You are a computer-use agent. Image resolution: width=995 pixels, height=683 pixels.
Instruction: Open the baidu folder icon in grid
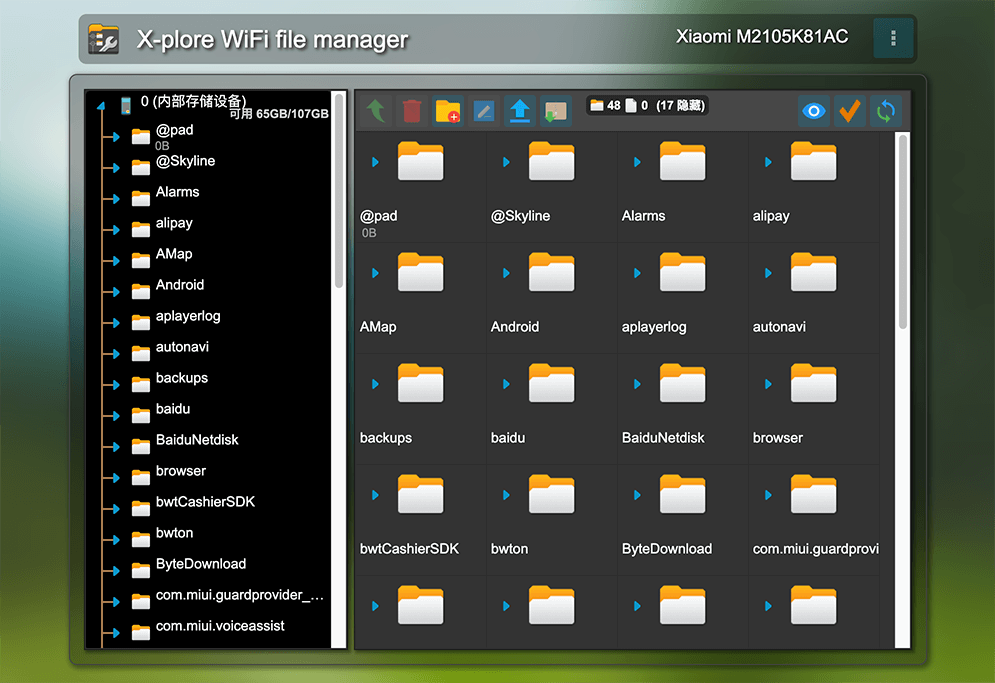[x=551, y=383]
